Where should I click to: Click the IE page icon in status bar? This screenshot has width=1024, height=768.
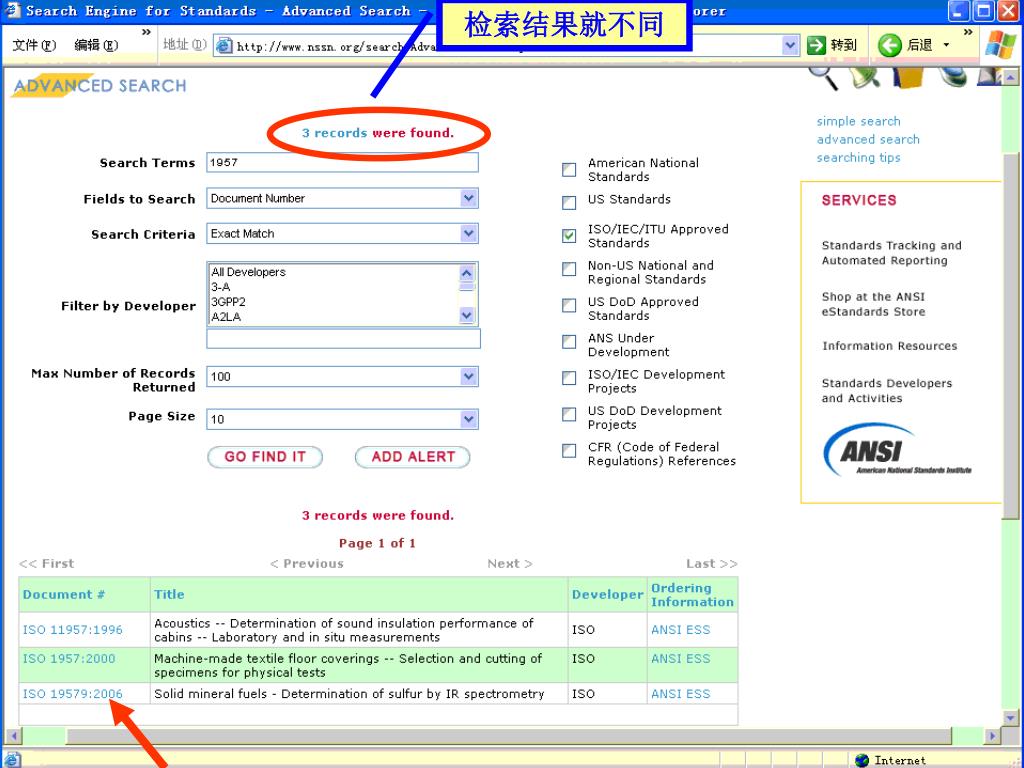tap(13, 760)
